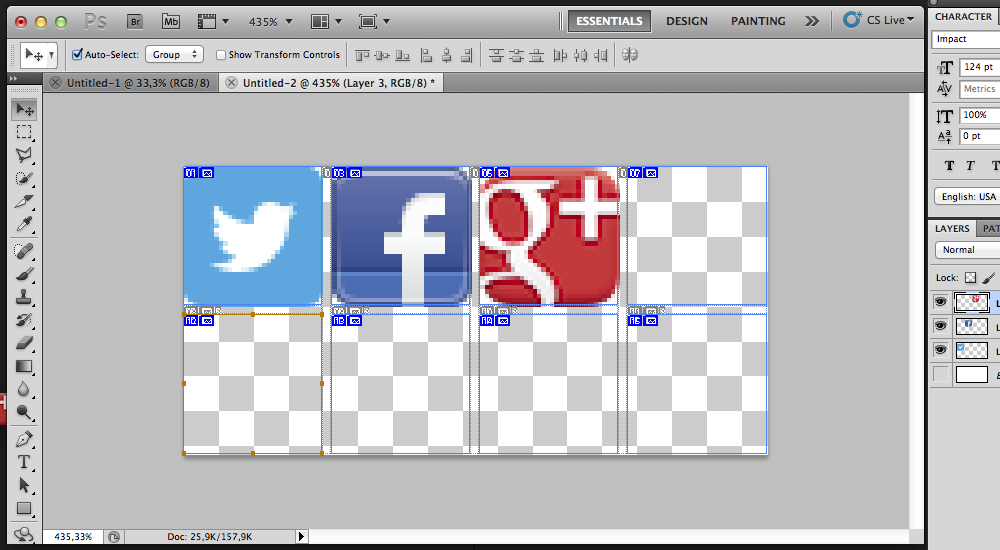Switch to the Design workspace
Viewport: 1000px width, 550px height.
(686, 21)
